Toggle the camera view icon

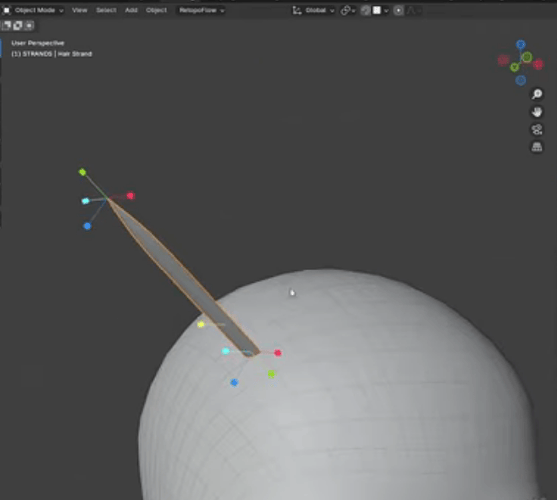point(537,129)
